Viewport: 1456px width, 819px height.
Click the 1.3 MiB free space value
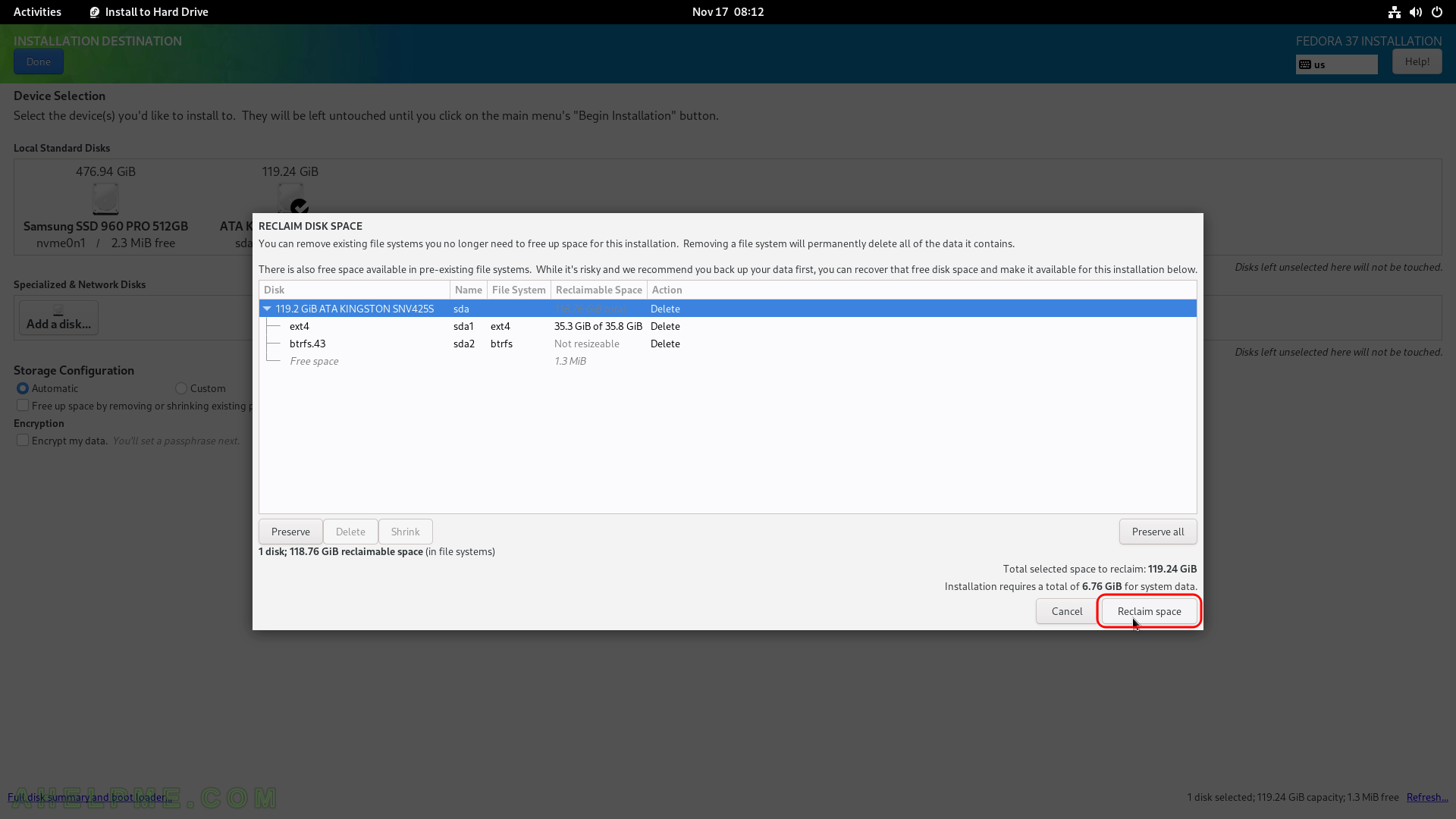(570, 361)
